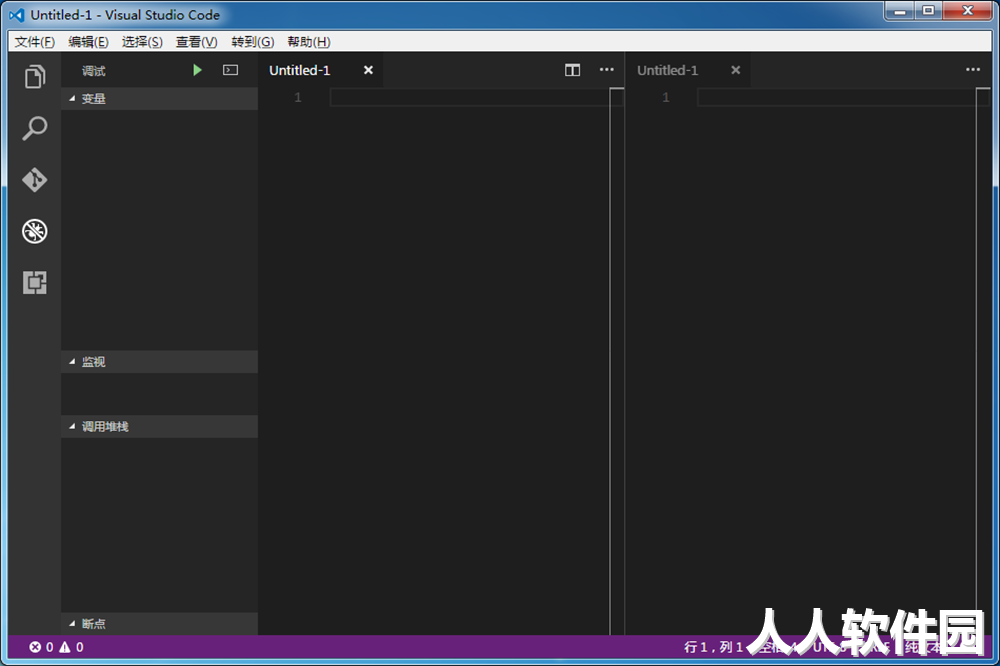Close the Visual Studio Code window
Image resolution: width=1000 pixels, height=666 pixels.
[x=967, y=11]
